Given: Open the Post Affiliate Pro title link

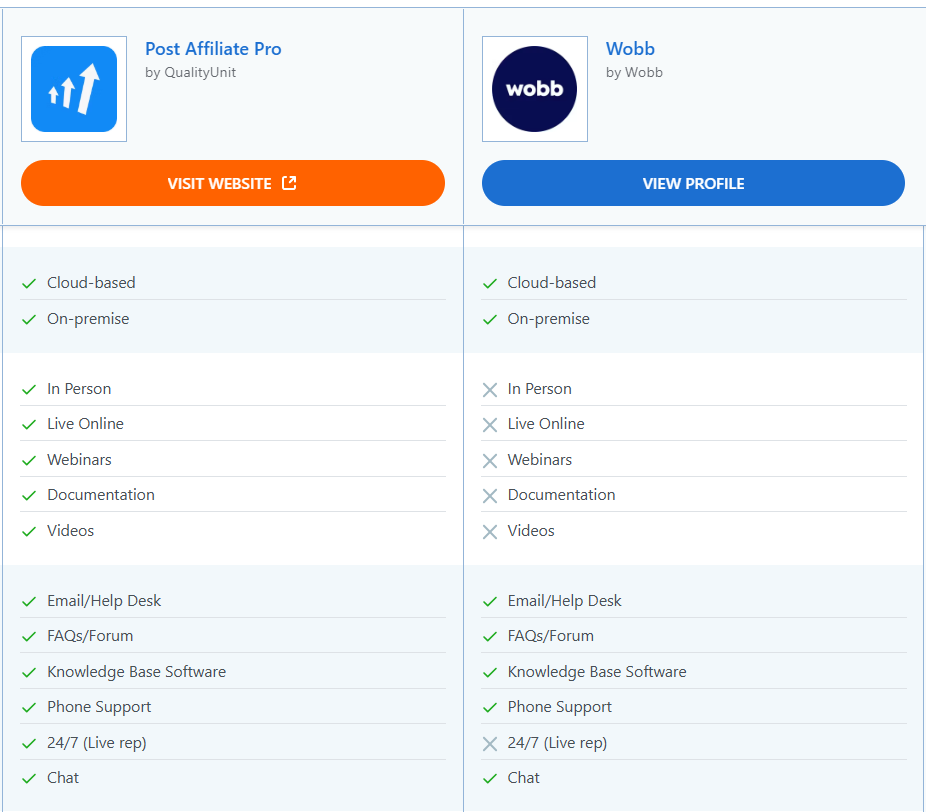Looking at the screenshot, I should 213,48.
